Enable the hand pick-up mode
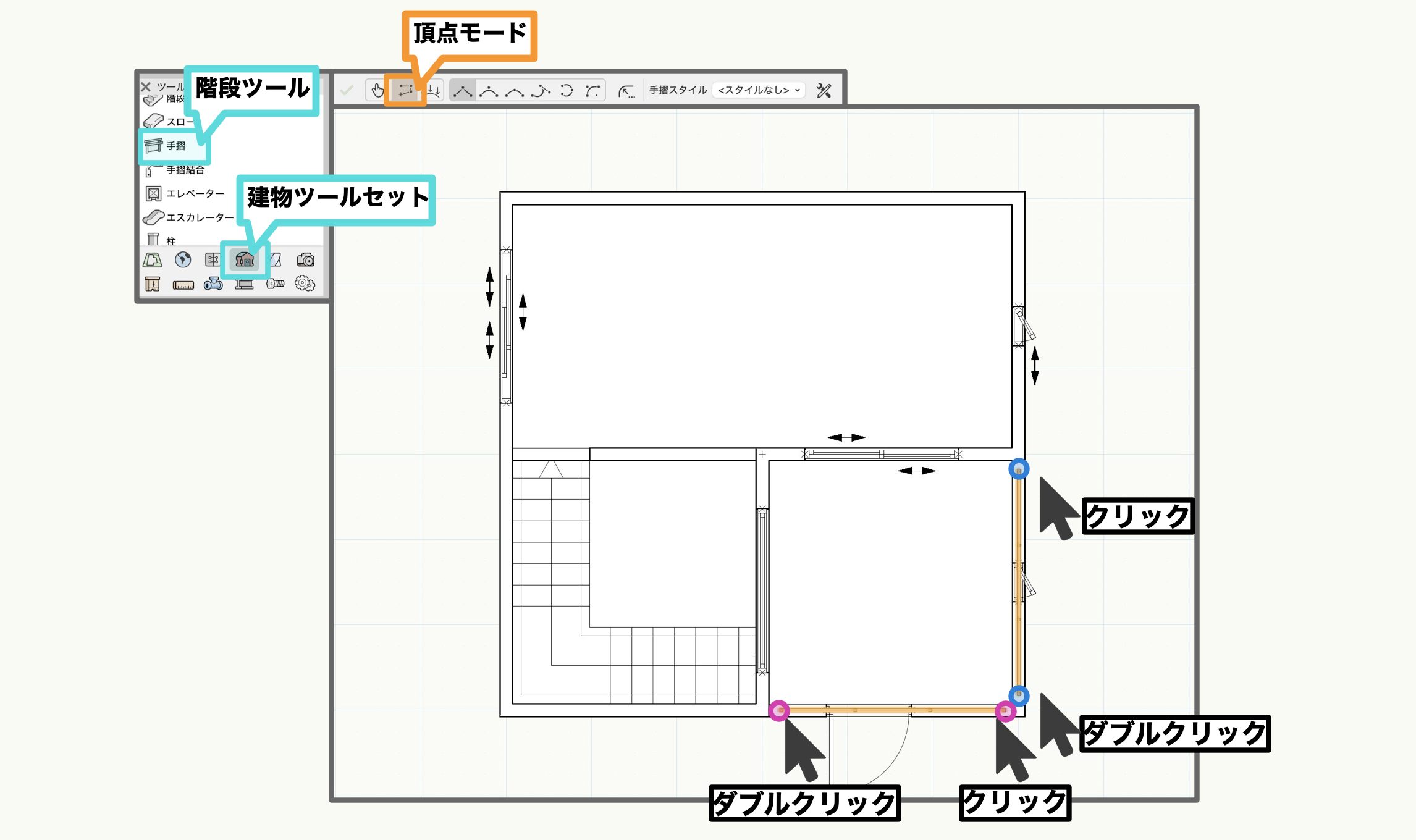The image size is (1416, 840). coord(377,91)
